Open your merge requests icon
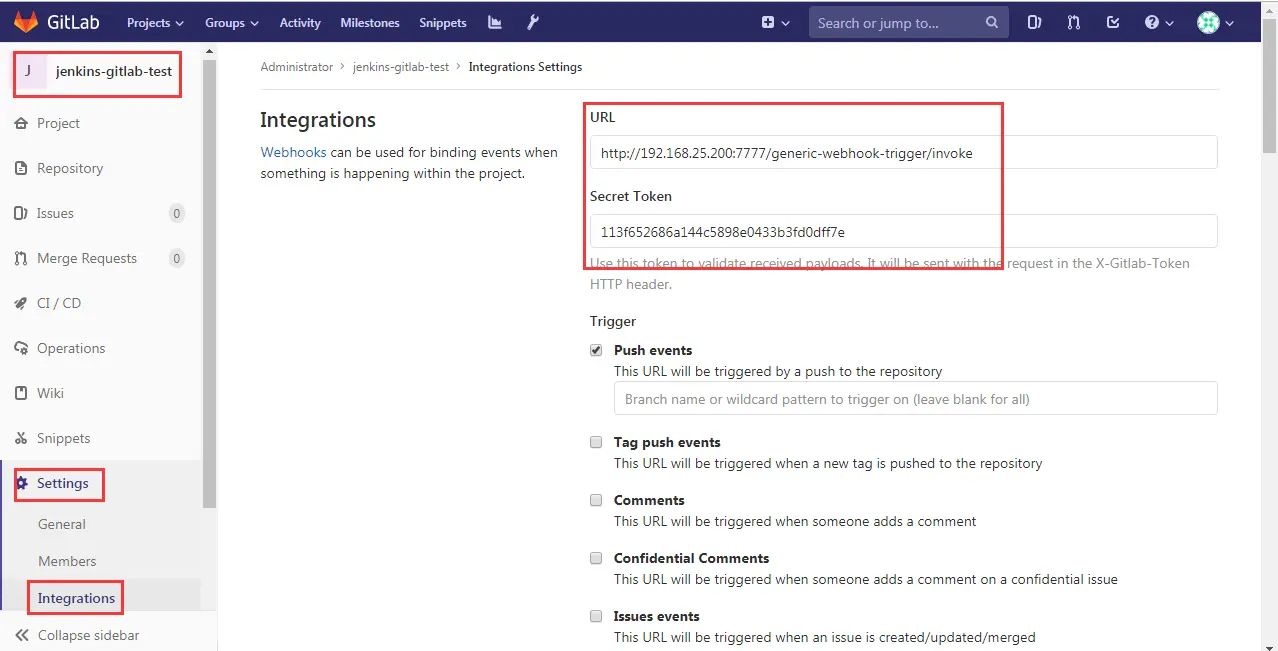This screenshot has width=1278, height=651. tap(1073, 21)
